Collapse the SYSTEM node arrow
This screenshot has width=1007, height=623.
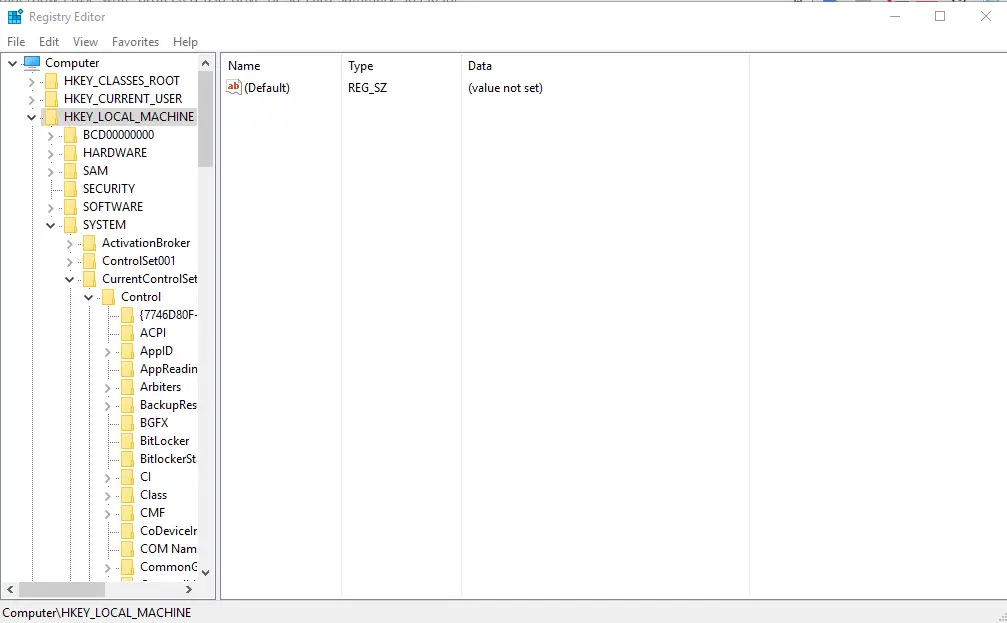coord(50,225)
